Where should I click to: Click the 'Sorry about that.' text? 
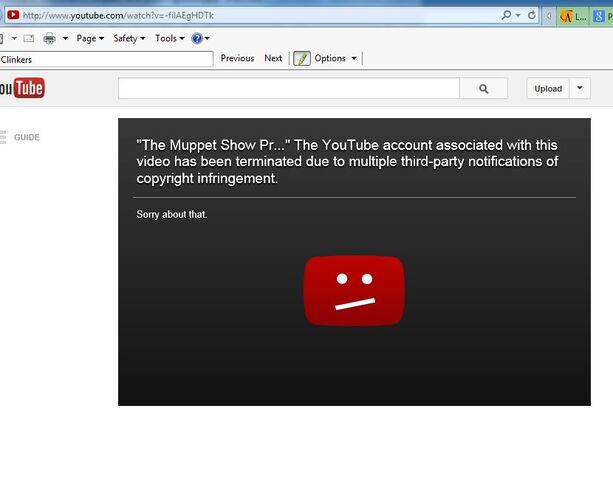tap(172, 214)
